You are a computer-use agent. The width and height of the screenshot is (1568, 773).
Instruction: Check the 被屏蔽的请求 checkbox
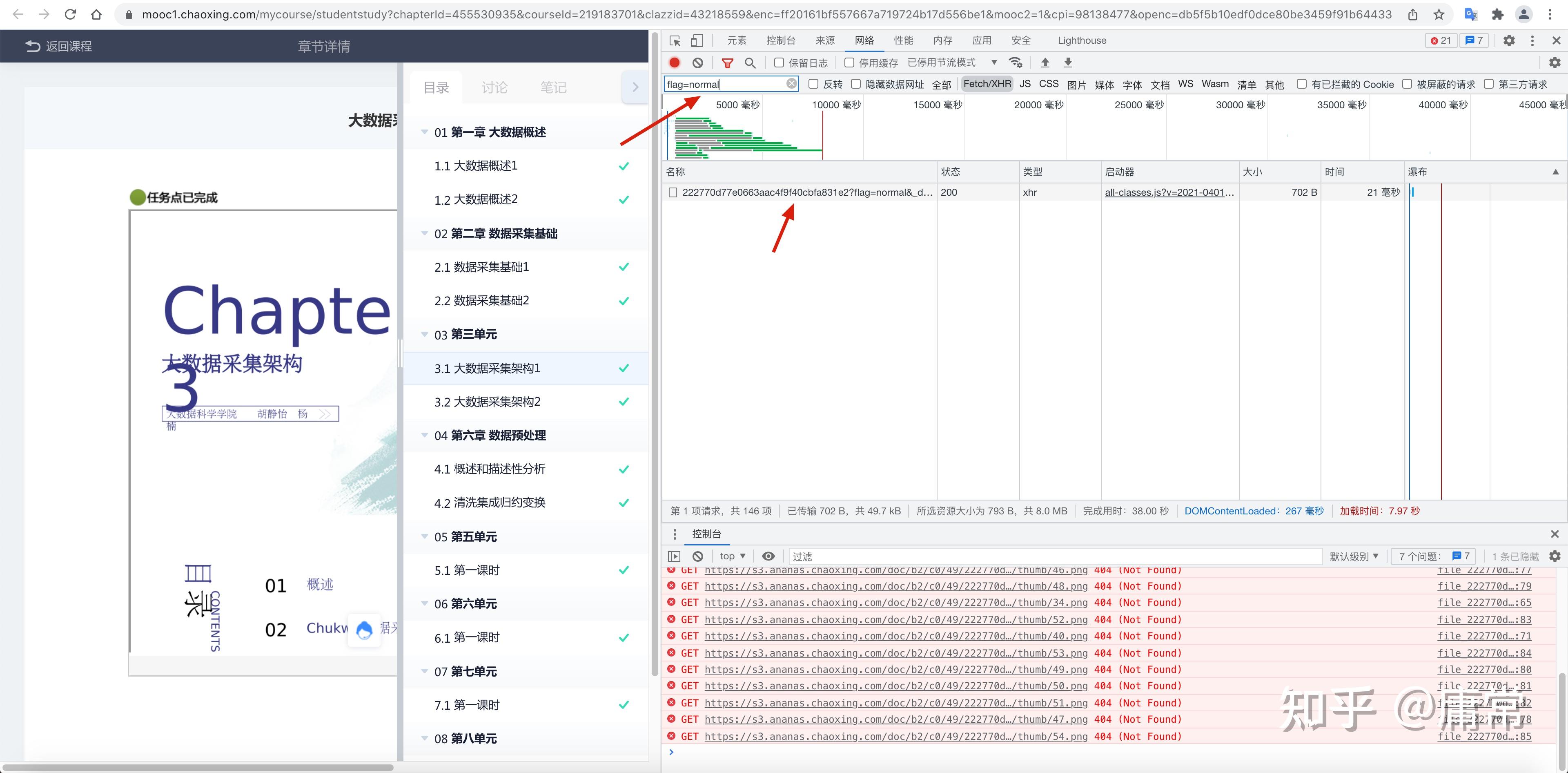point(1407,84)
